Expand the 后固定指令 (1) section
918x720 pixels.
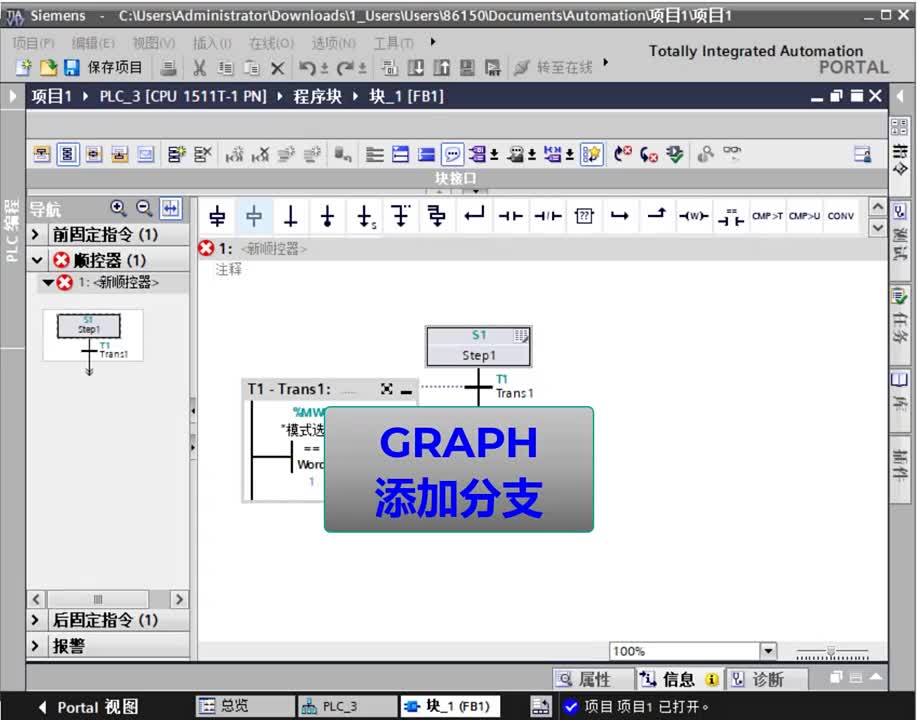[36, 620]
